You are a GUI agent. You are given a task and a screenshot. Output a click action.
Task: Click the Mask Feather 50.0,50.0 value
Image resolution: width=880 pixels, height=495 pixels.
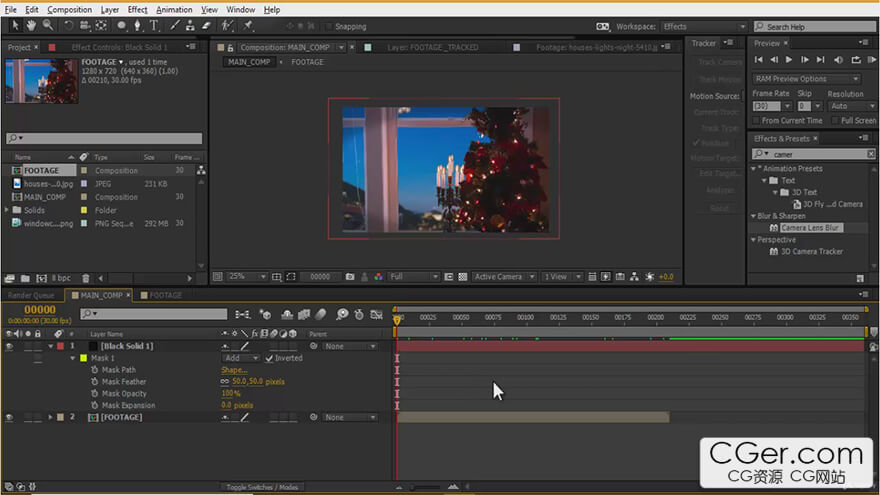click(x=248, y=382)
